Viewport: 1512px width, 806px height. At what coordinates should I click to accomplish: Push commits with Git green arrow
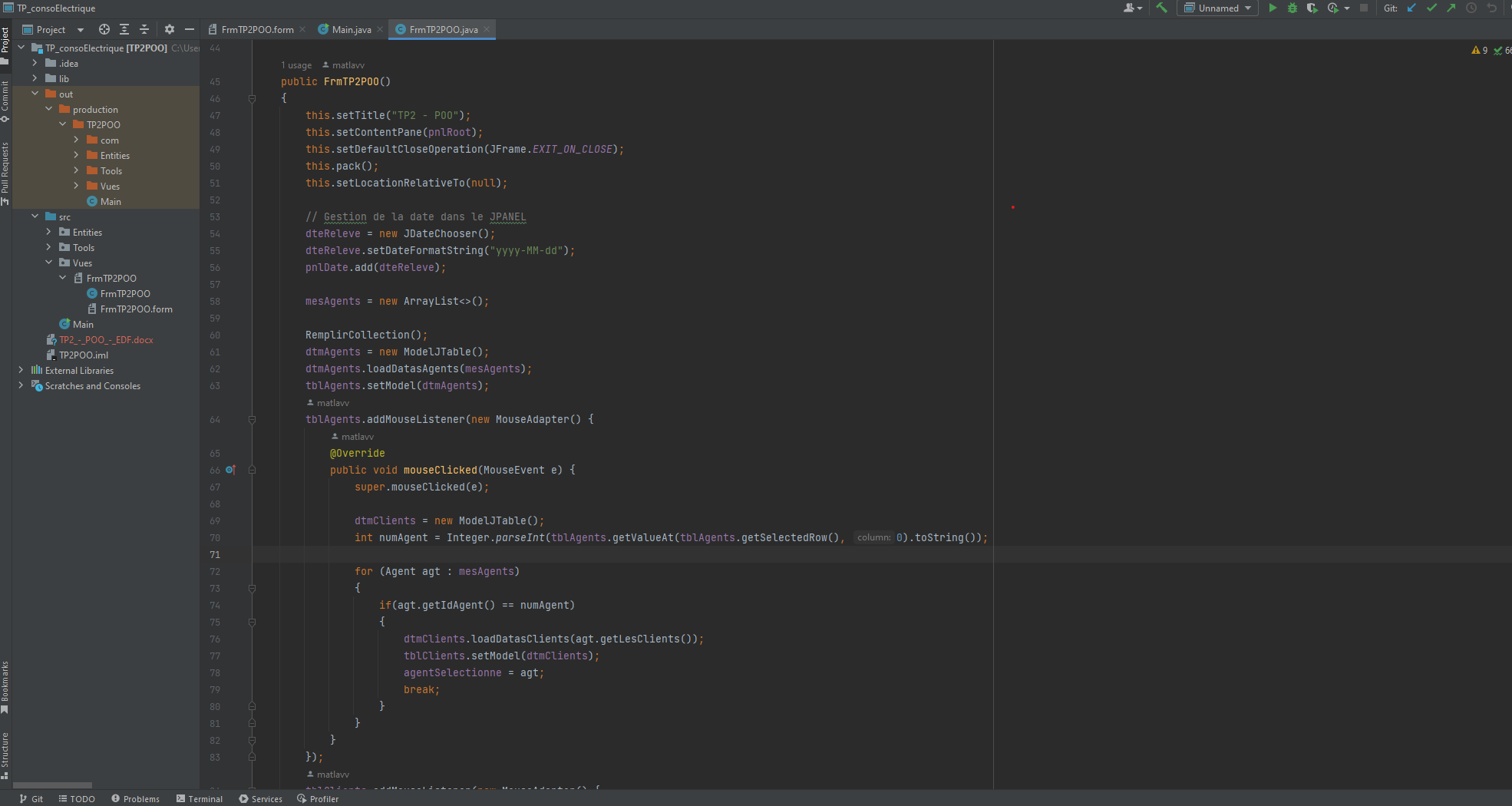point(1451,8)
